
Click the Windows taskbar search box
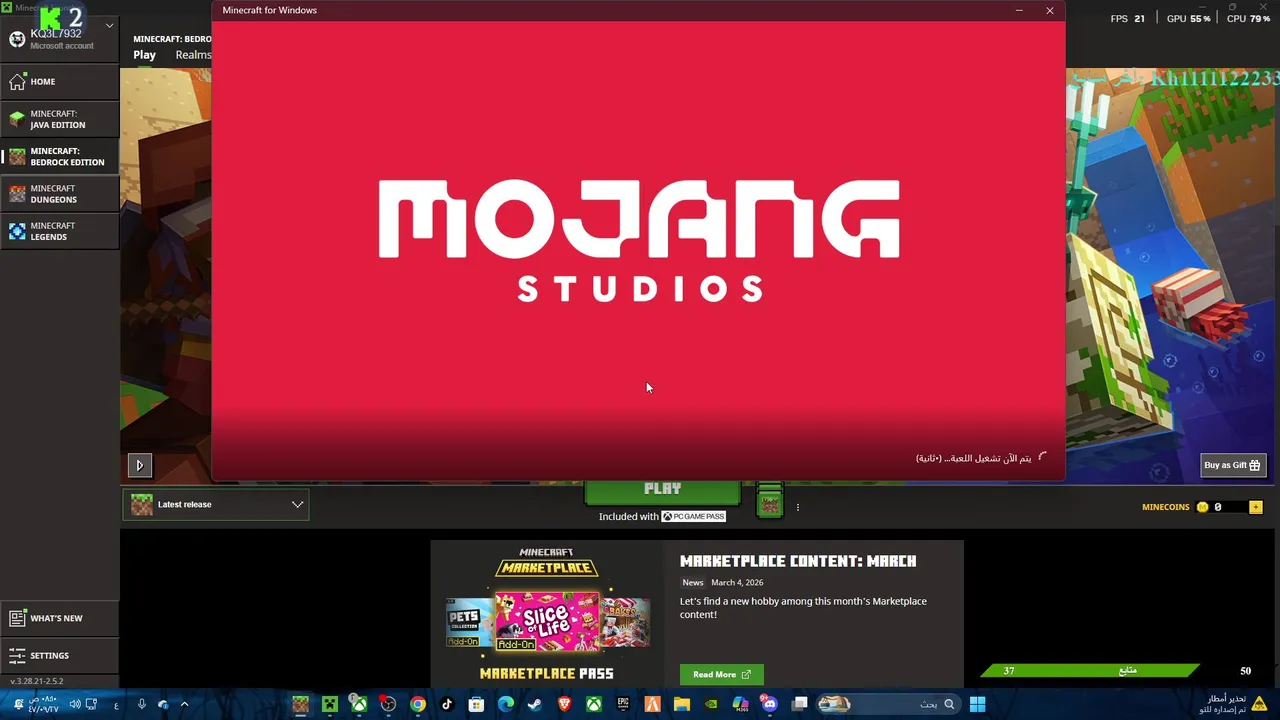pos(889,704)
